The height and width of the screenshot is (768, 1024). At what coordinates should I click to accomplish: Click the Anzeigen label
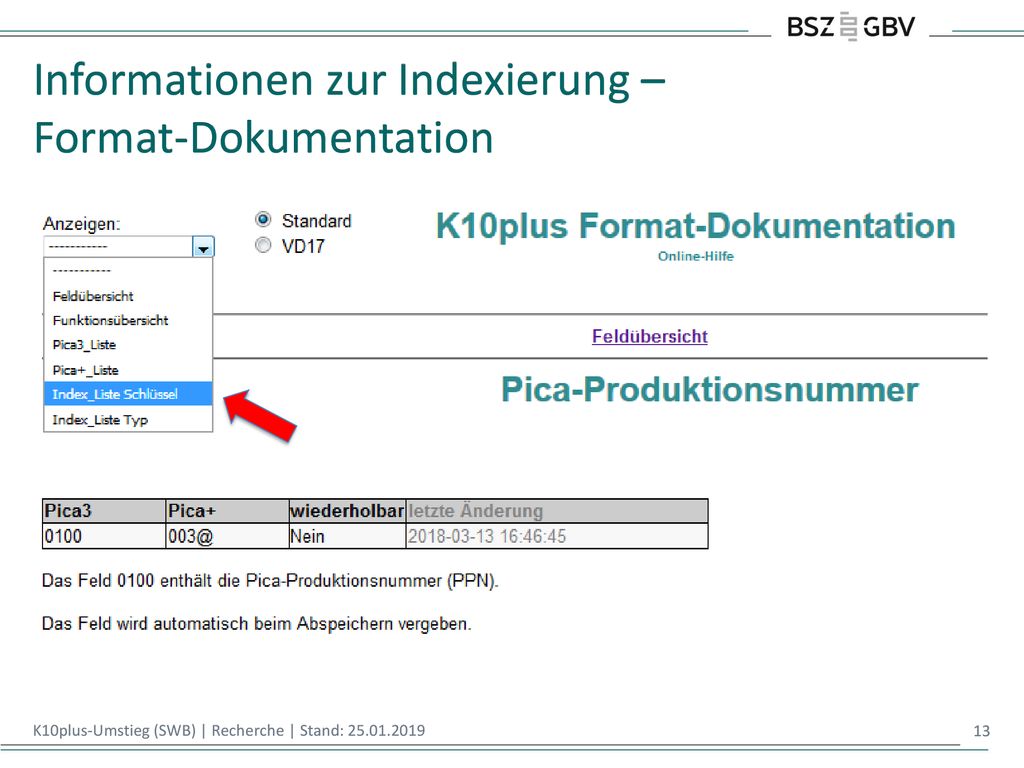82,224
